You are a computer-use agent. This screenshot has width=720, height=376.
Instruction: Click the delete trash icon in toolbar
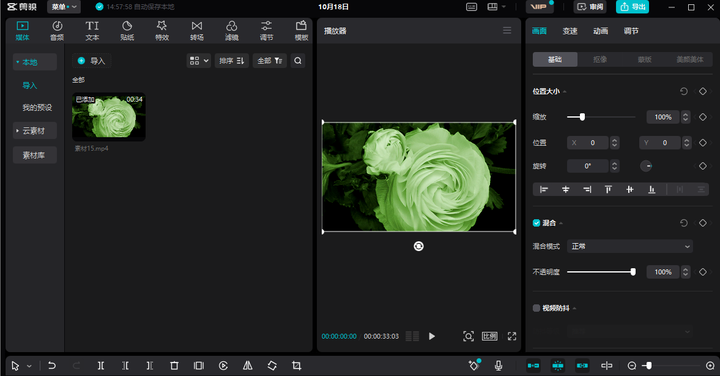coord(174,365)
